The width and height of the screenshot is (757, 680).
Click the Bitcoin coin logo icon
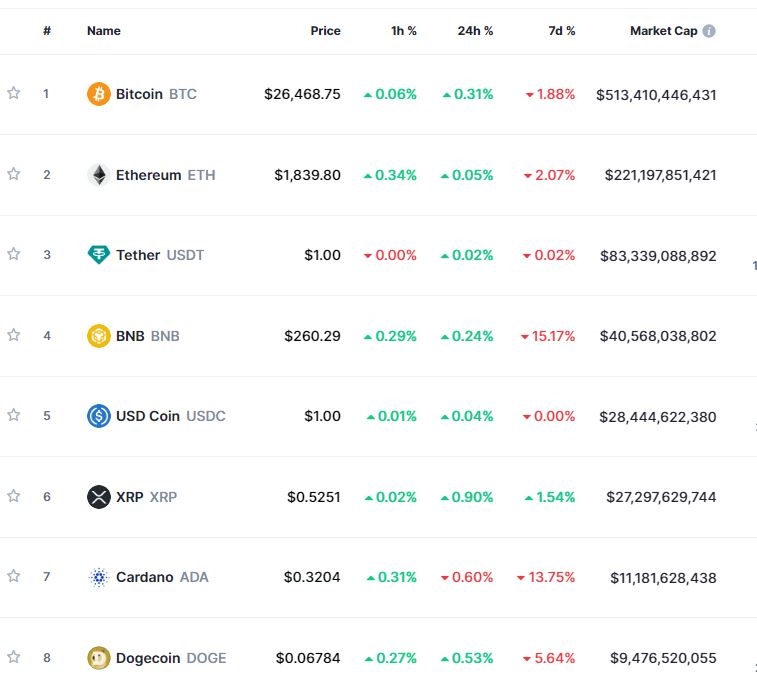(98, 94)
